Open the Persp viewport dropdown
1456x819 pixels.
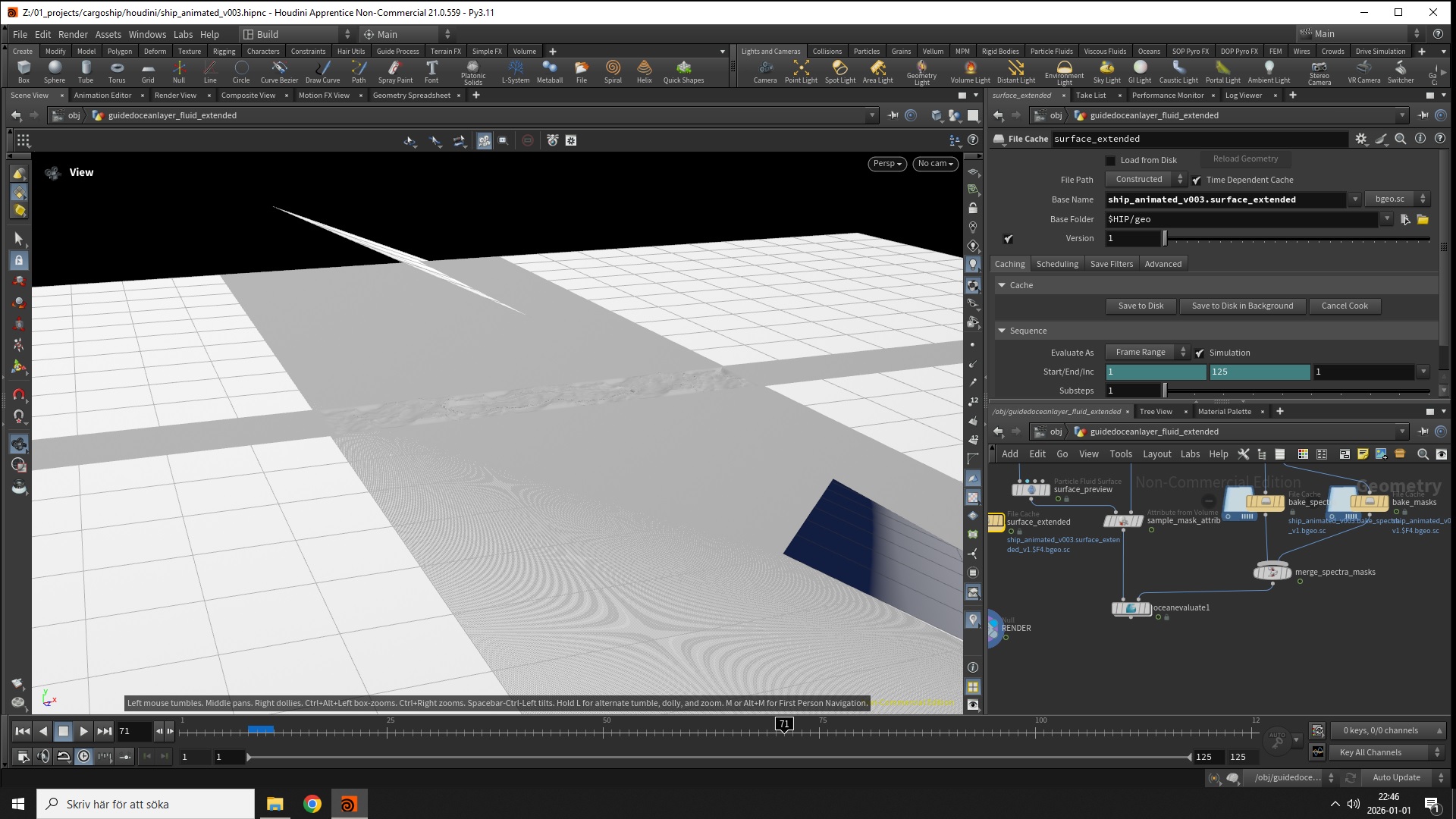tap(886, 164)
